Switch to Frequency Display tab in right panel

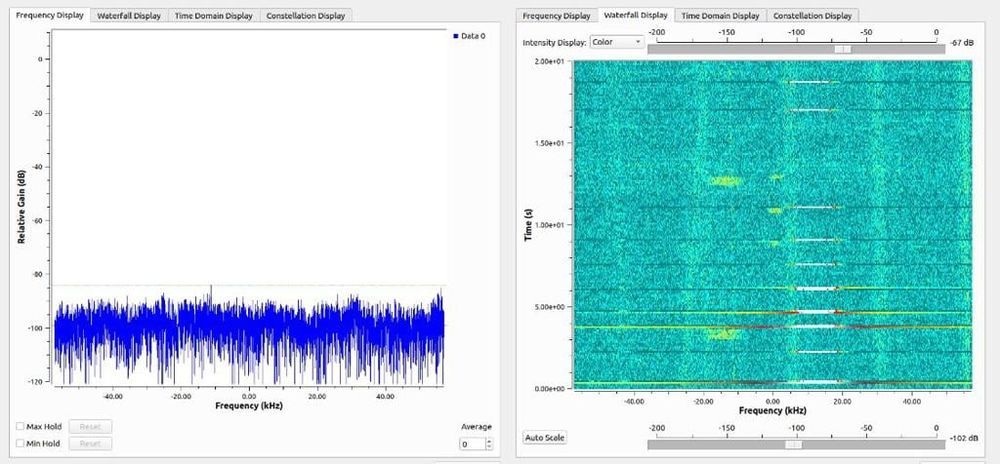pyautogui.click(x=557, y=16)
